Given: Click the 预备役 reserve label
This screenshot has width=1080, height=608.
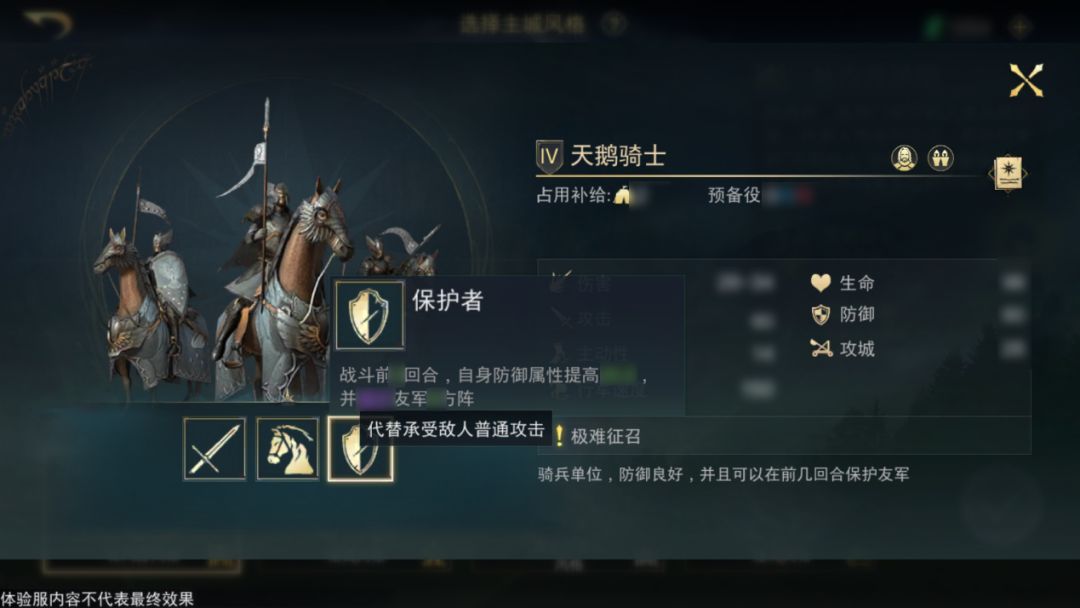Looking at the screenshot, I should point(734,196).
